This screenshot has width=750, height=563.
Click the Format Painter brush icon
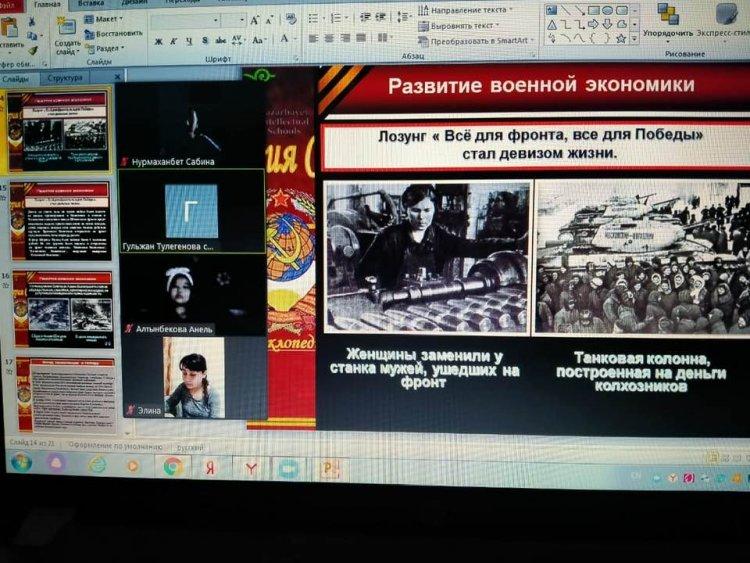(31, 48)
